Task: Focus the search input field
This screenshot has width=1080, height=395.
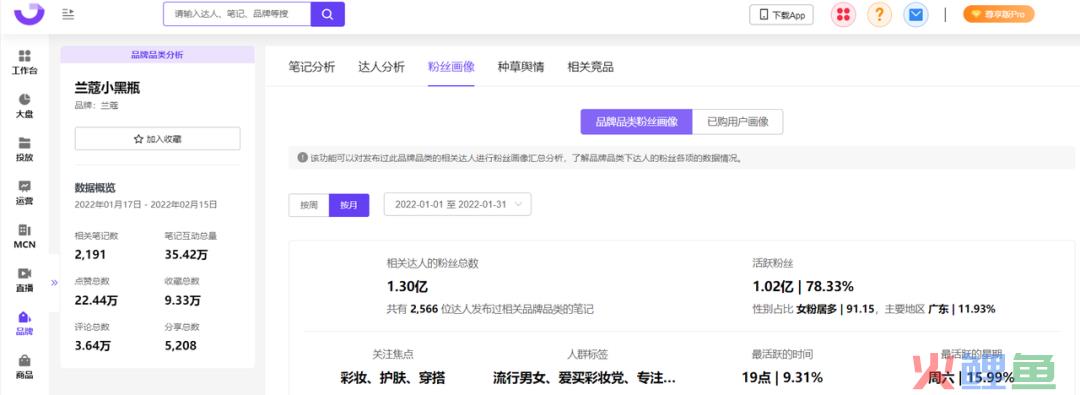Action: tap(237, 14)
